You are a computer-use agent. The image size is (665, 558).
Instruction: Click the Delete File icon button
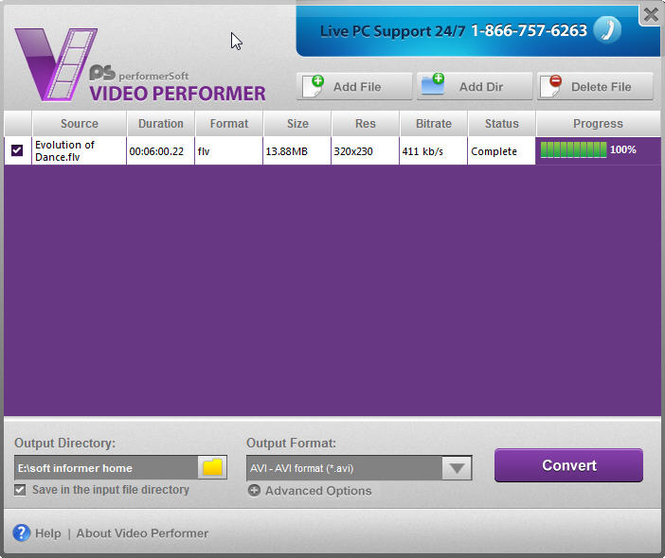553,86
